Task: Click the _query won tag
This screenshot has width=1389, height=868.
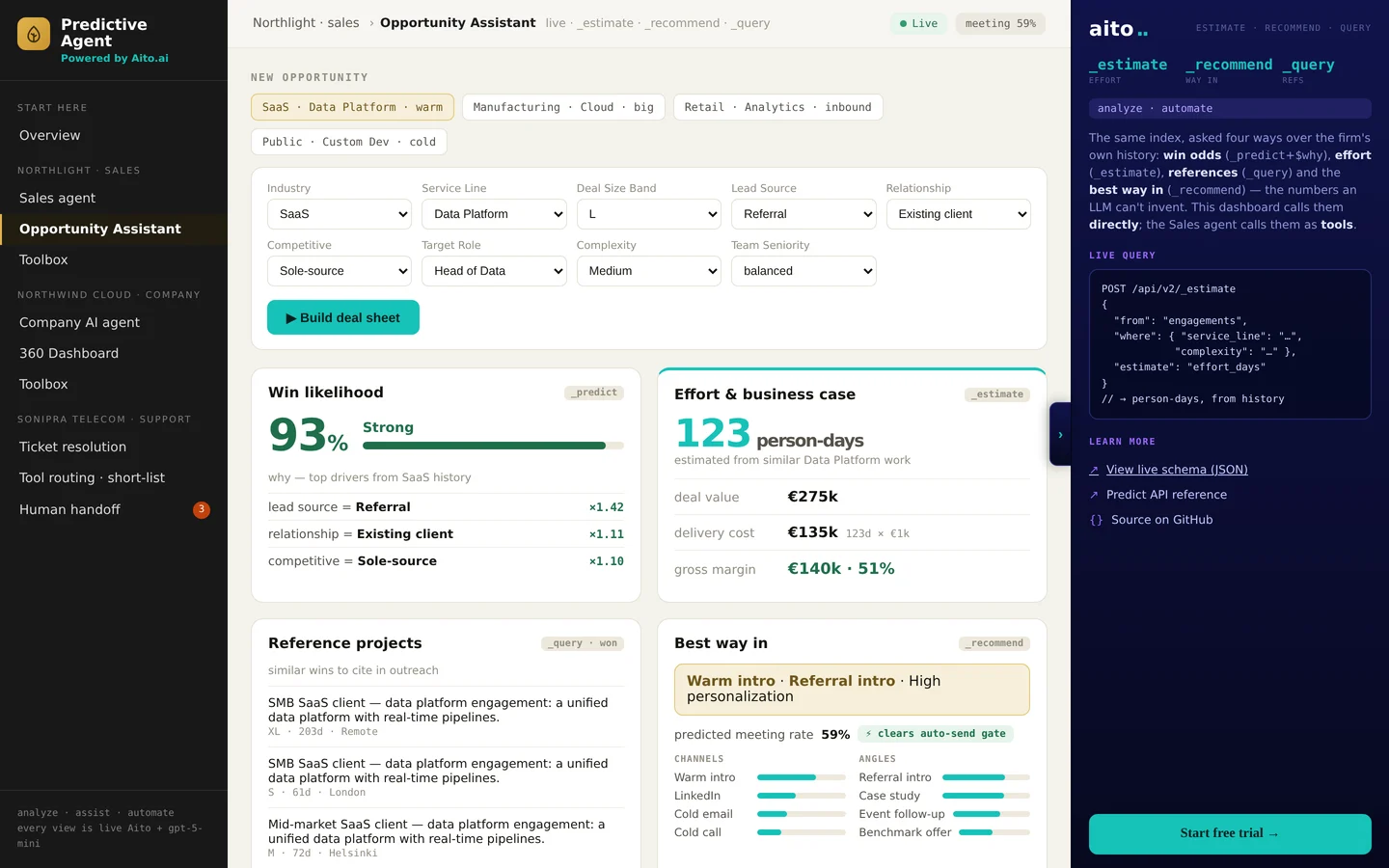Action: tap(583, 643)
